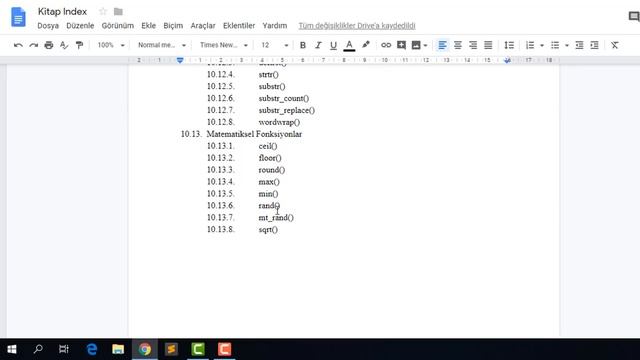Open the Dosya menu
This screenshot has width=640, height=360.
click(x=48, y=26)
